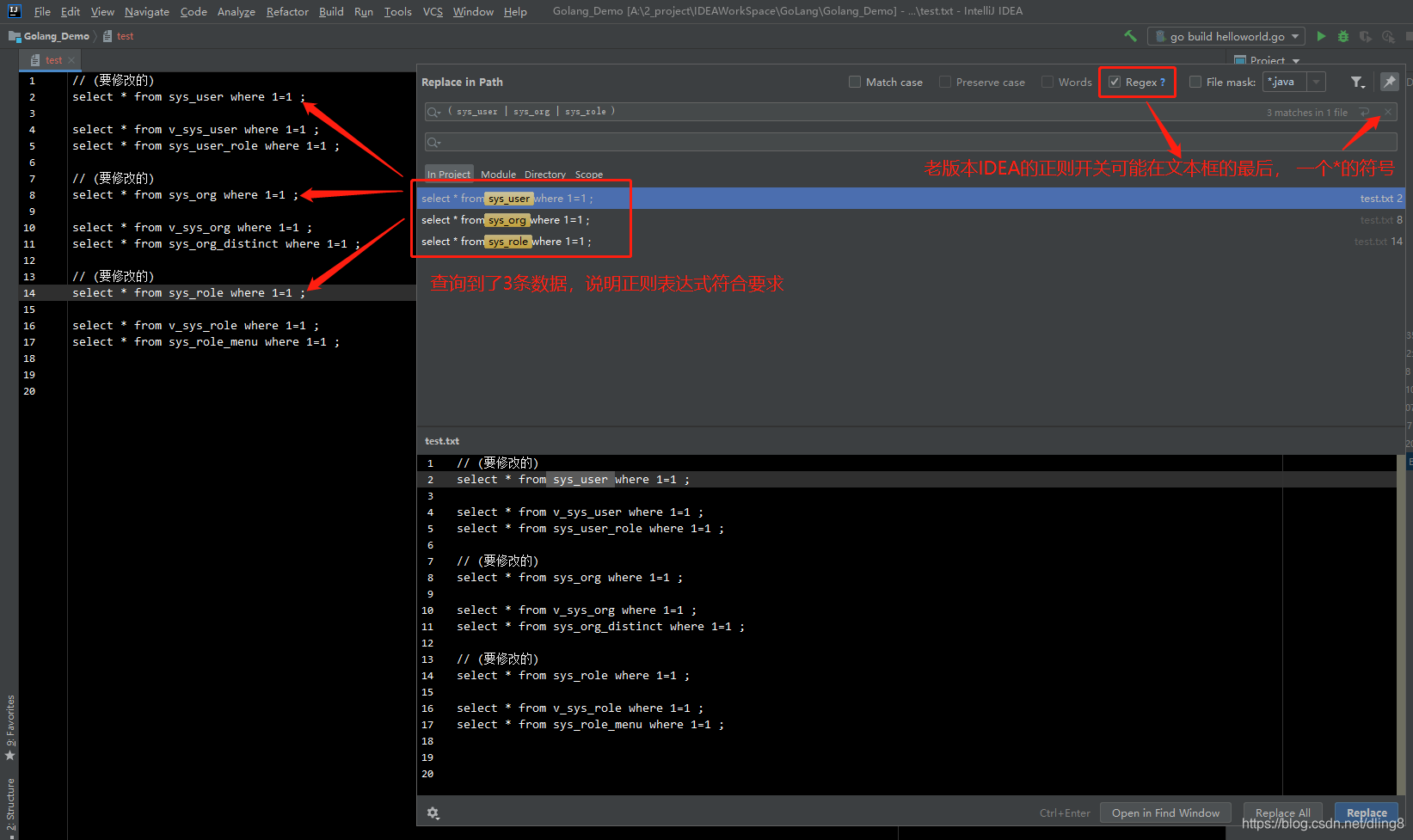Click the '3 matches in 1 file' text
Screen dimensions: 1413x840
(1306, 112)
